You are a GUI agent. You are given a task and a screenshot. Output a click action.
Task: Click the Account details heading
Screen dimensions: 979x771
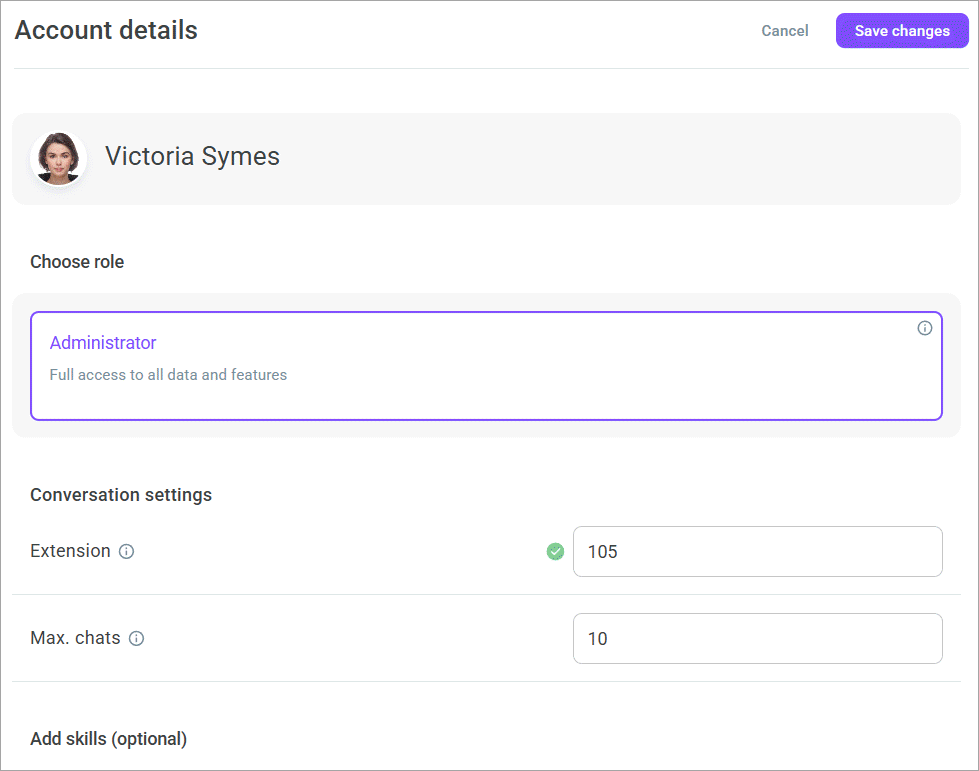106,30
